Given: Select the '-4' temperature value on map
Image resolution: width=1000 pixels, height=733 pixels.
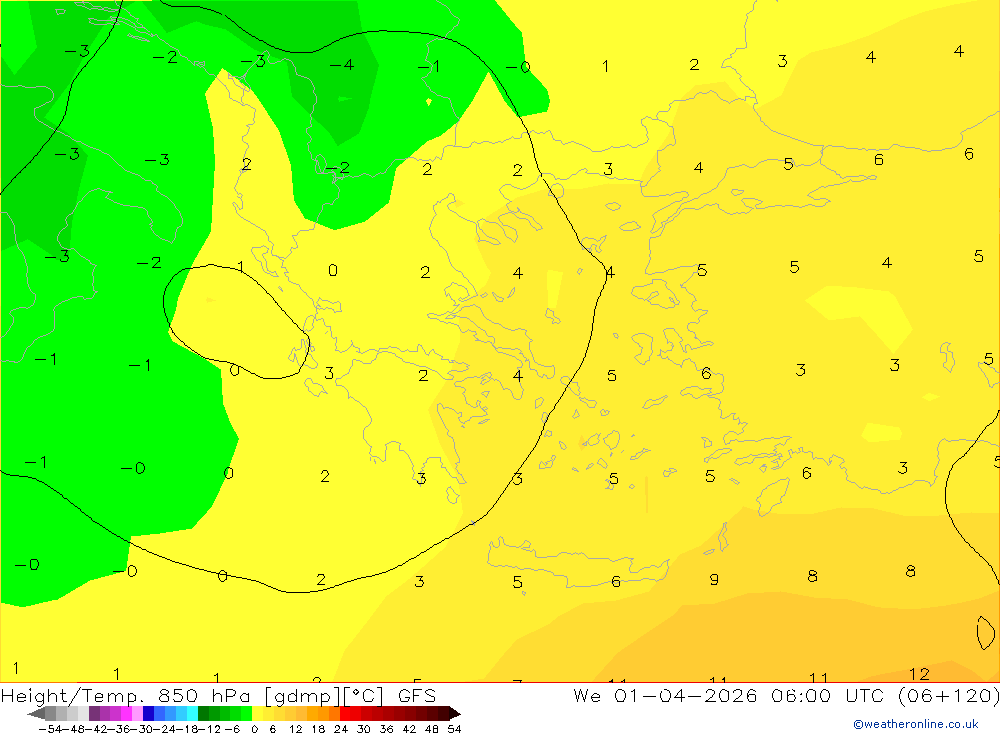Looking at the screenshot, I should [341, 65].
